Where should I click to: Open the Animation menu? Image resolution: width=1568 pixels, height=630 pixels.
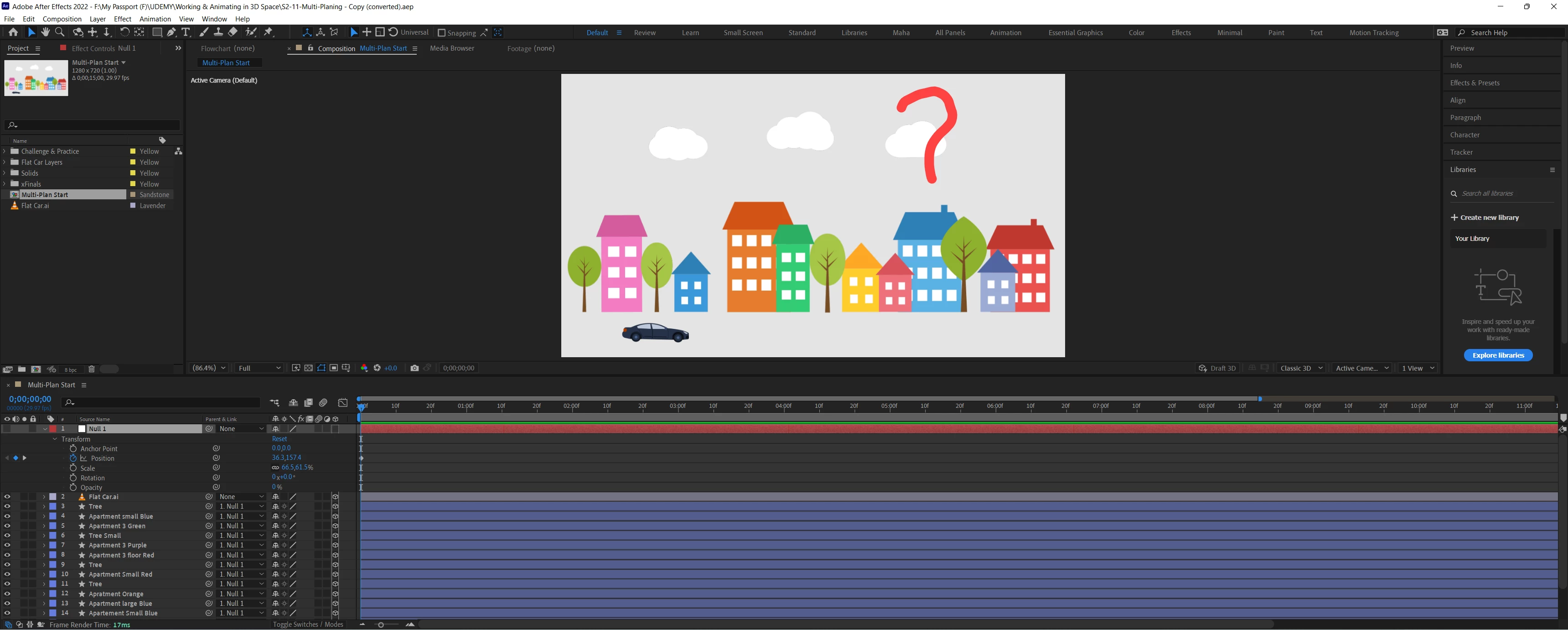click(x=155, y=19)
